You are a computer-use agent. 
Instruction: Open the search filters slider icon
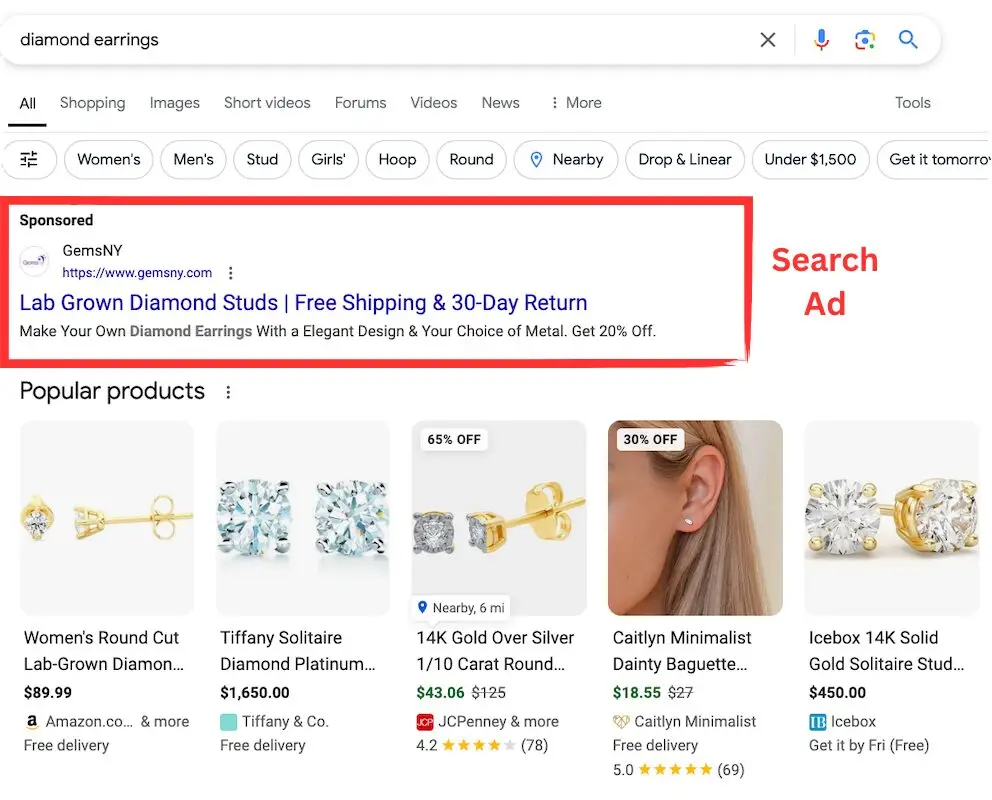pyautogui.click(x=29, y=159)
